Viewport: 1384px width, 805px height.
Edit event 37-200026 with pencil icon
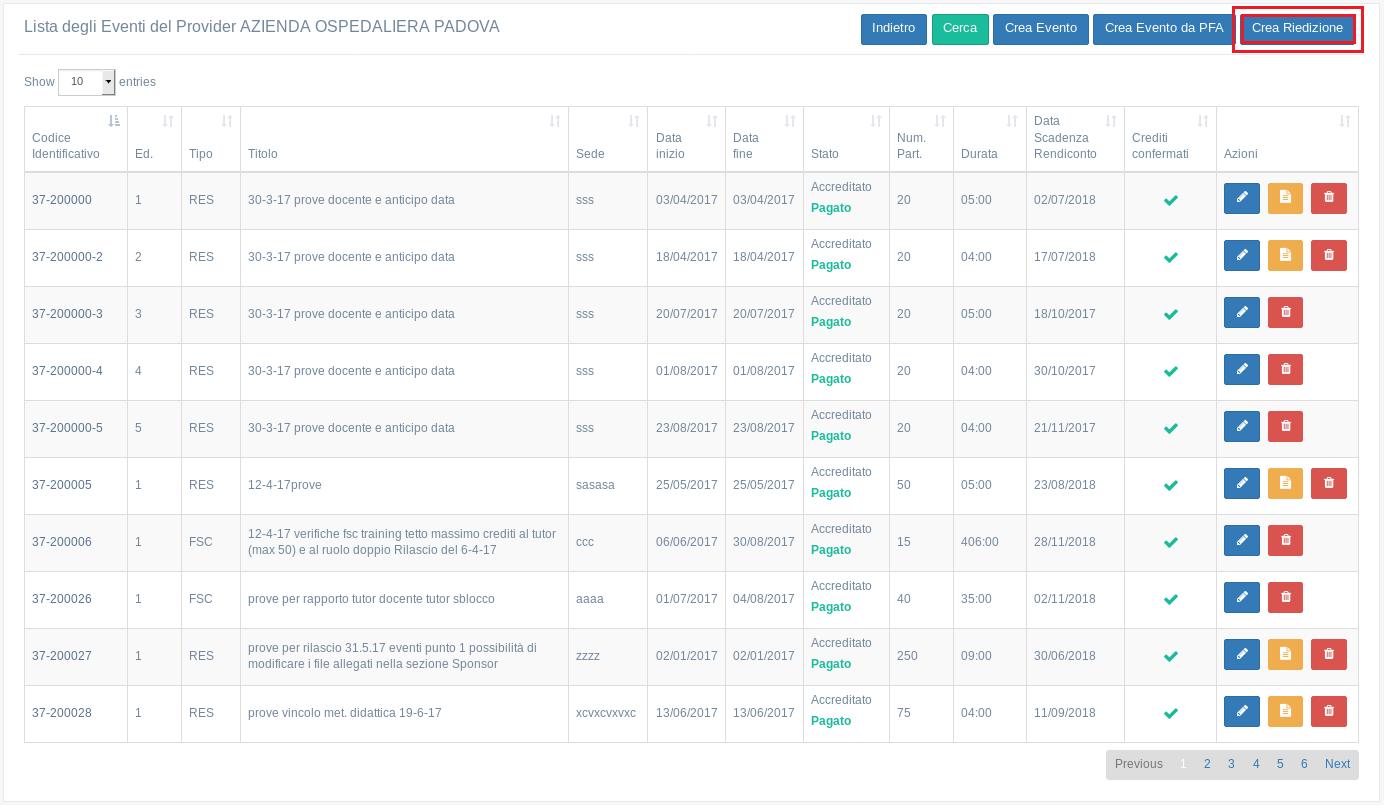tap(1242, 597)
